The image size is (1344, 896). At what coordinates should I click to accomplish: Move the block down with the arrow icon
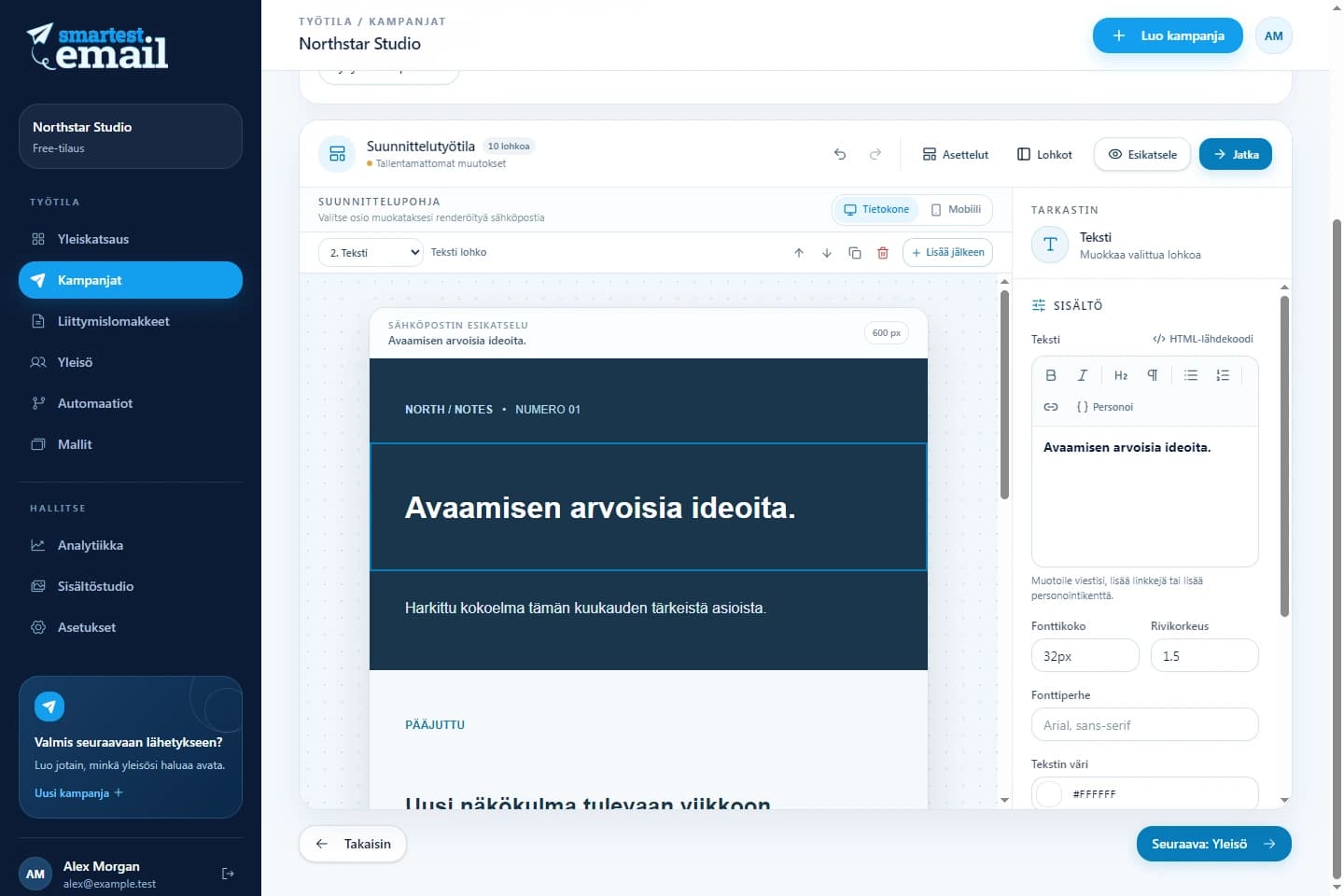(x=827, y=253)
